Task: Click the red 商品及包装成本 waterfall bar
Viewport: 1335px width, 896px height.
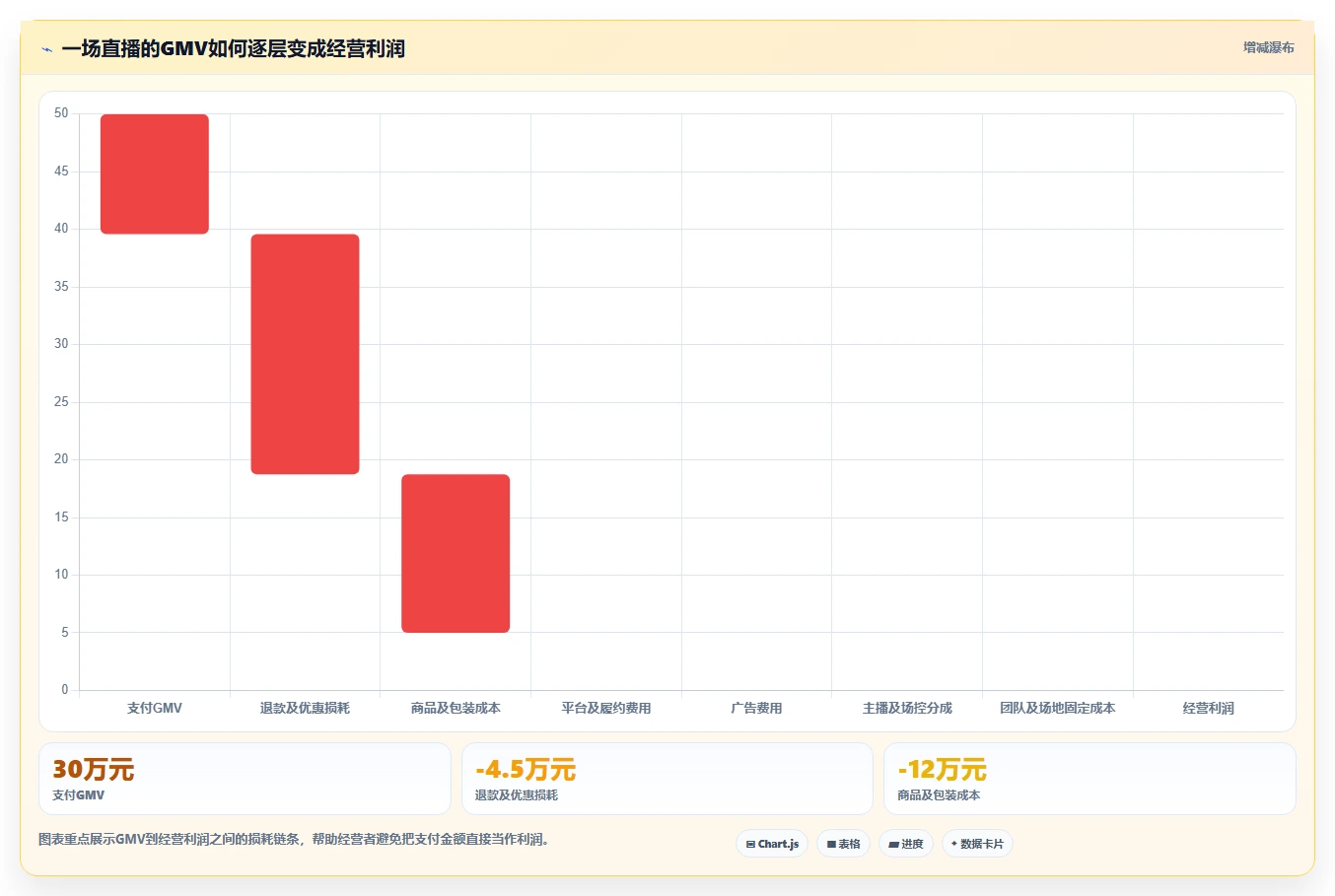Action: tap(456, 553)
